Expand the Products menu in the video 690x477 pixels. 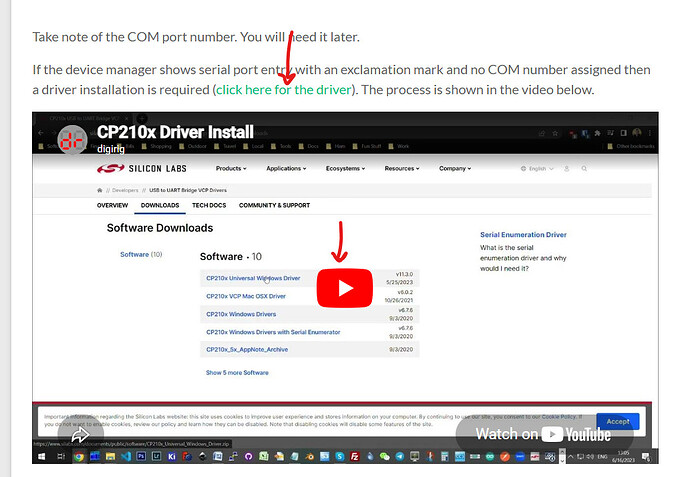pyautogui.click(x=231, y=169)
